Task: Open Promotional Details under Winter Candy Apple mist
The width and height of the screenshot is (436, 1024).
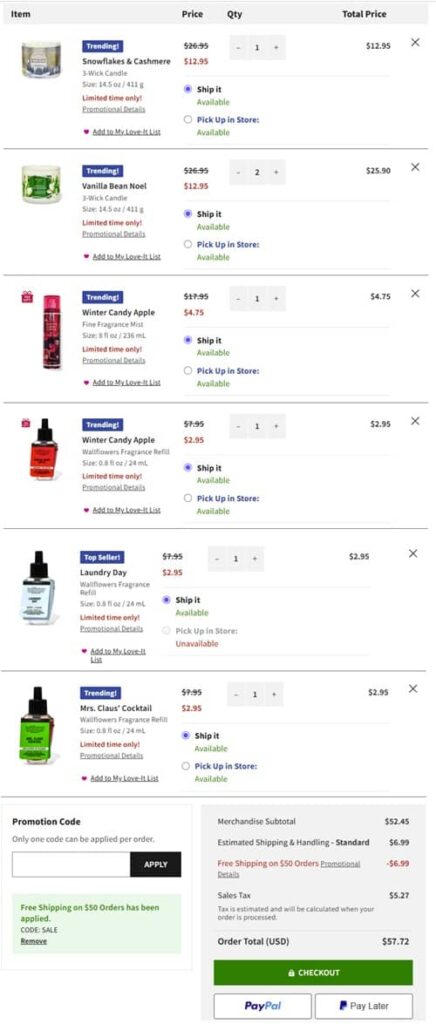Action: (114, 360)
